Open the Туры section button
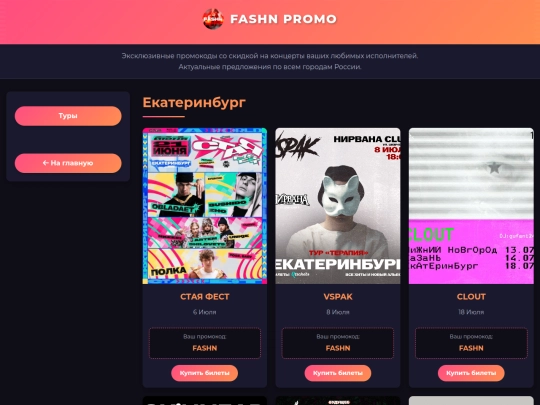The width and height of the screenshot is (540, 405). [68, 116]
